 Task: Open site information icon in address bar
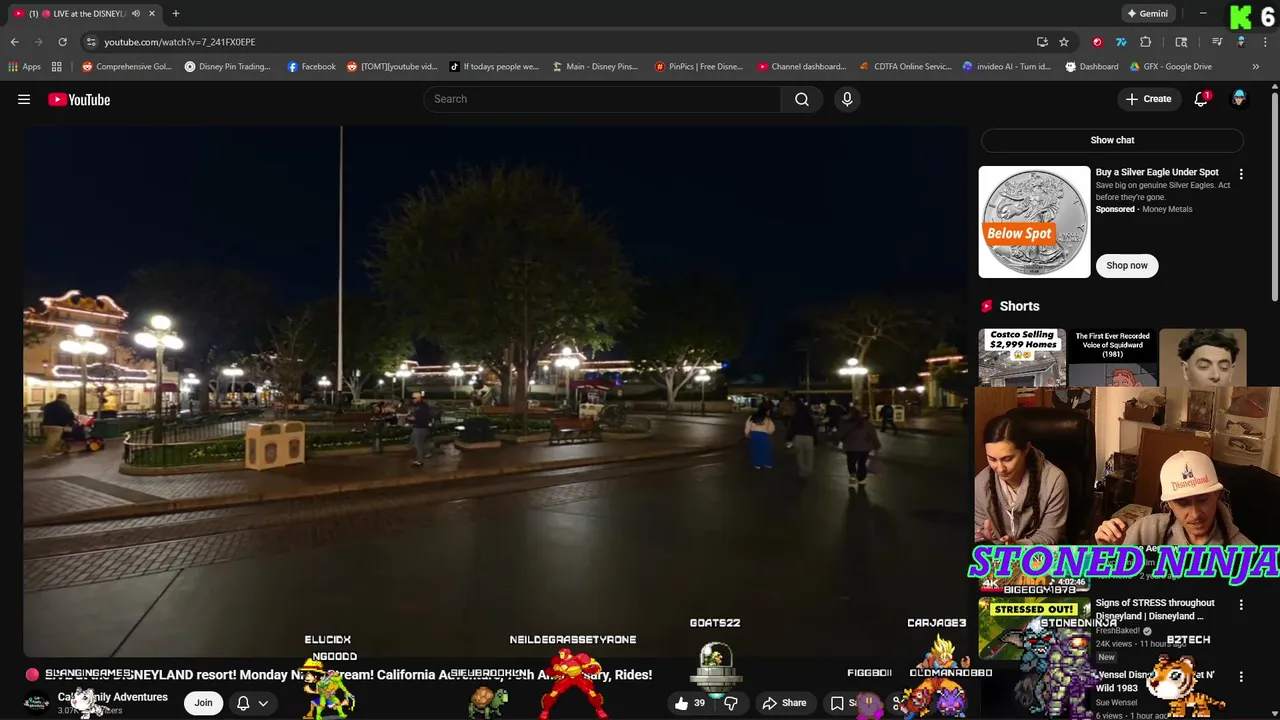tap(91, 42)
